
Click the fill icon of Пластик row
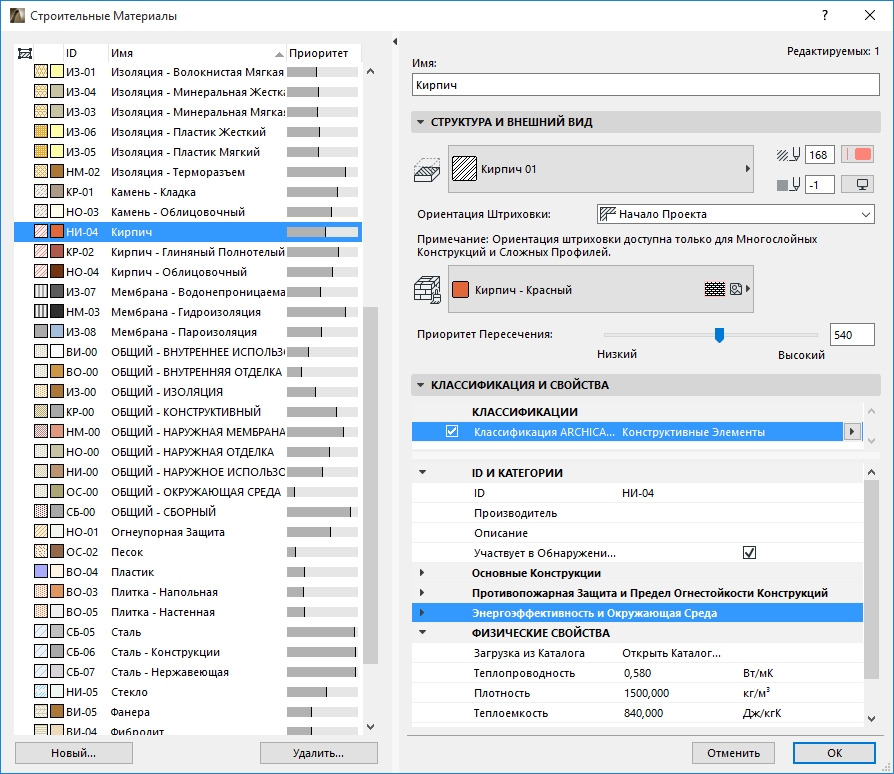tap(41, 572)
